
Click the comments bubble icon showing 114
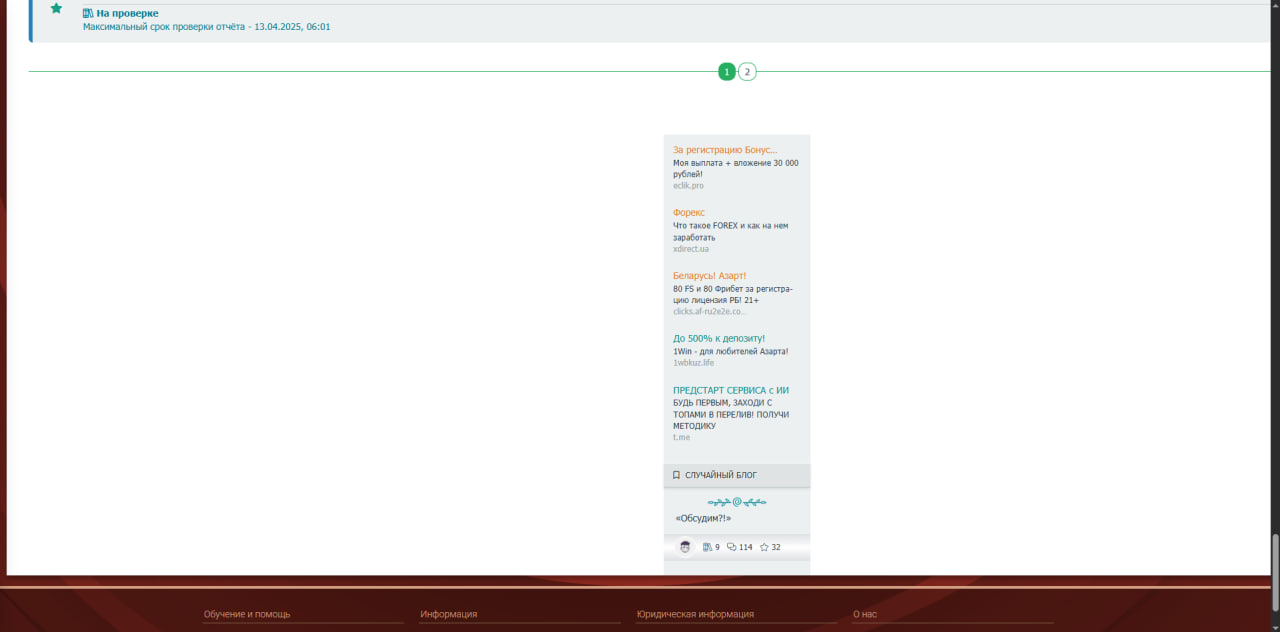732,547
